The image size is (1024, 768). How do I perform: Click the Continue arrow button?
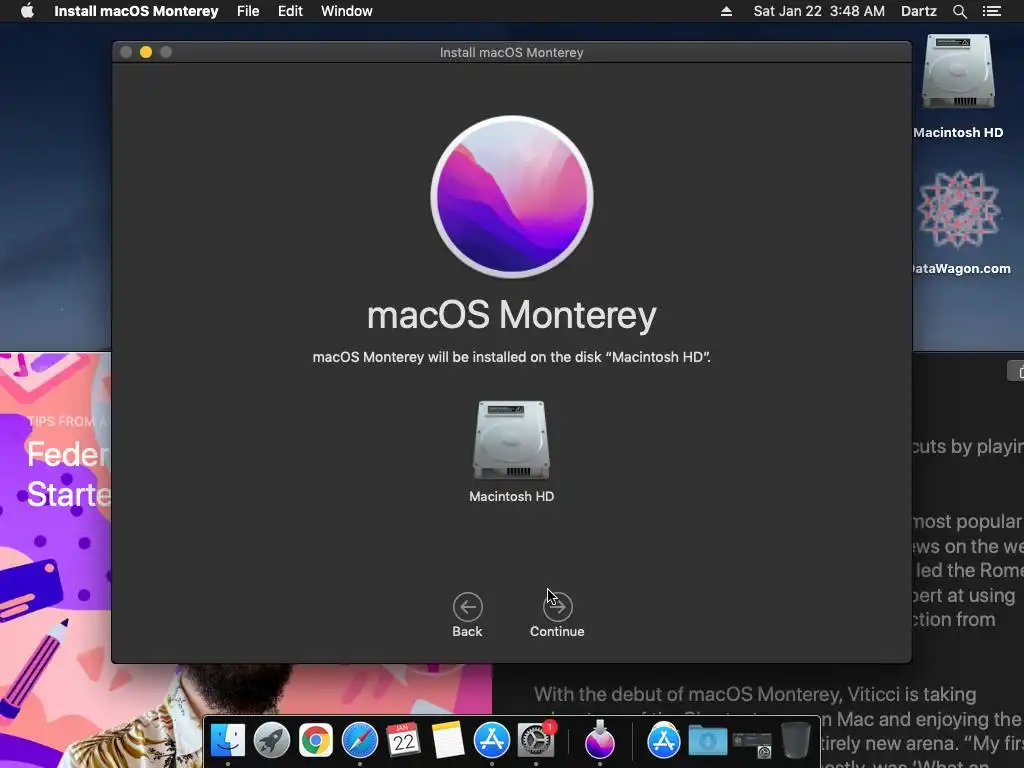click(x=557, y=607)
